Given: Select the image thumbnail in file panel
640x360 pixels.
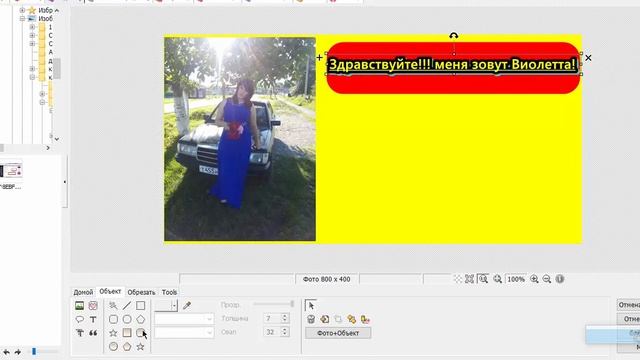Looking at the screenshot, I should (x=11, y=171).
